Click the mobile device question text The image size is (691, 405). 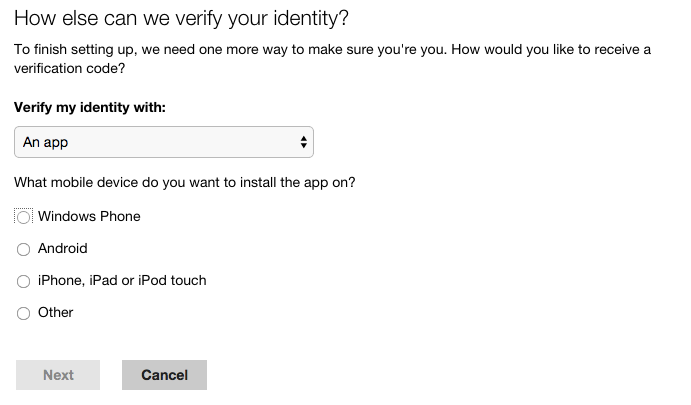184,183
